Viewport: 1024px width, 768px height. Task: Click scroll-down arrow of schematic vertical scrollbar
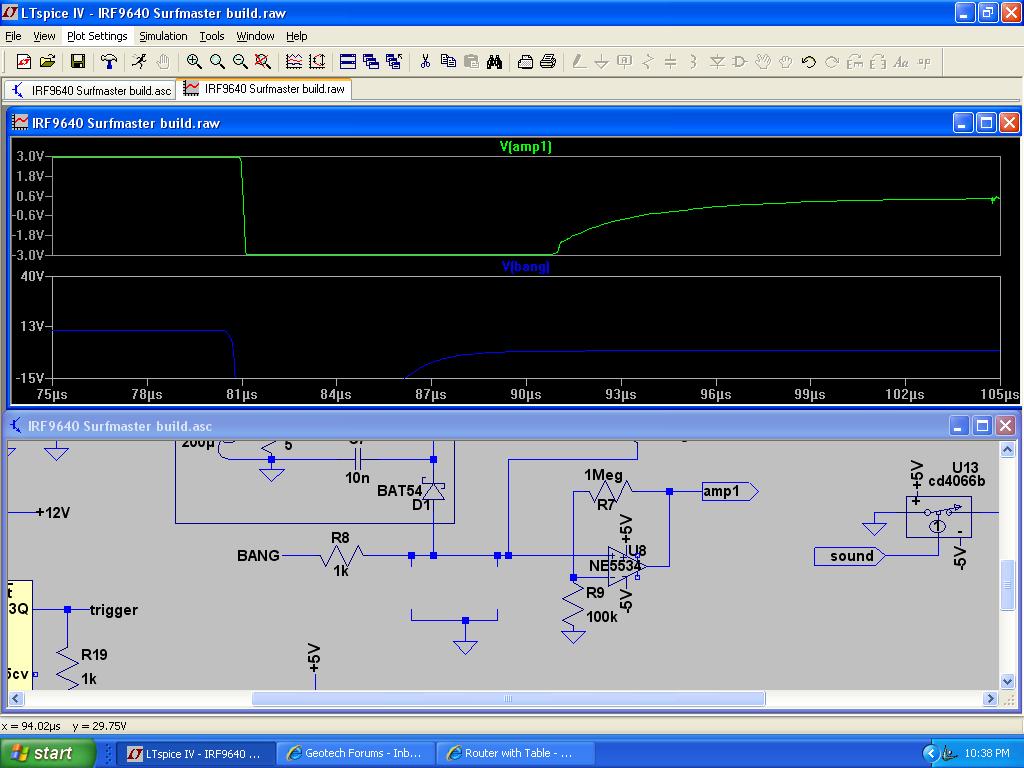click(x=1007, y=681)
